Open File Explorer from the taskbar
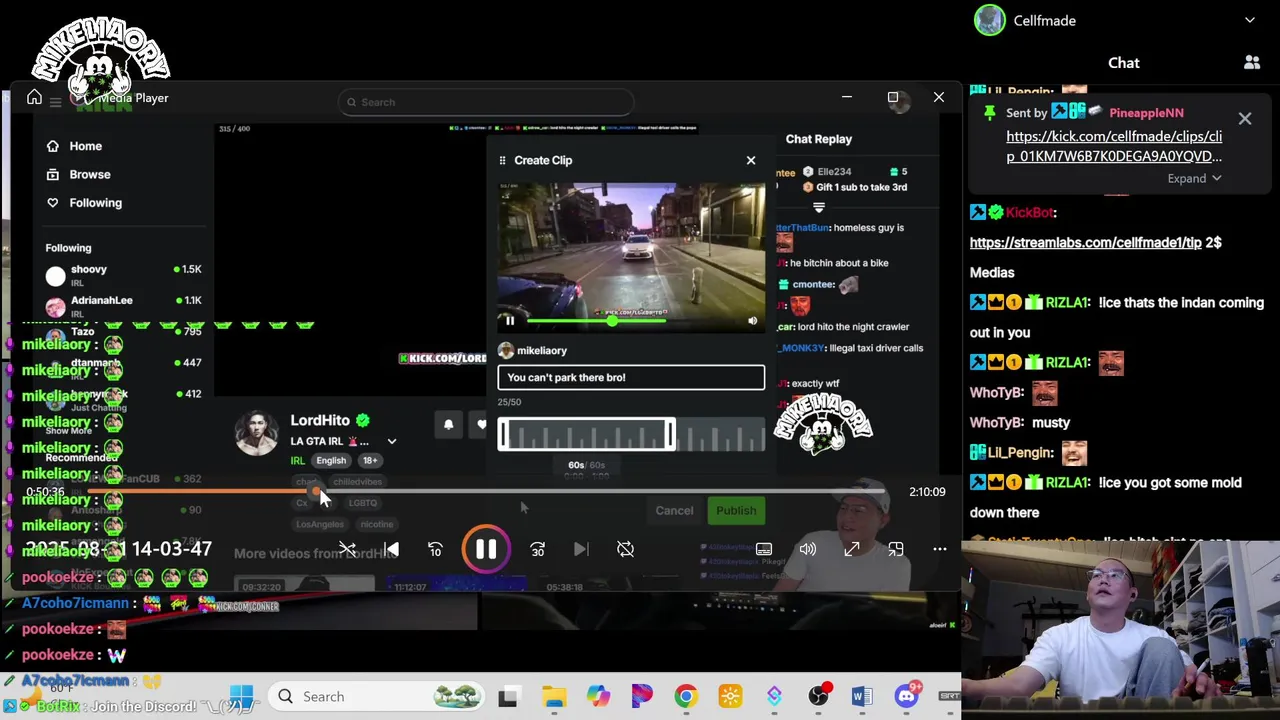 click(x=554, y=696)
